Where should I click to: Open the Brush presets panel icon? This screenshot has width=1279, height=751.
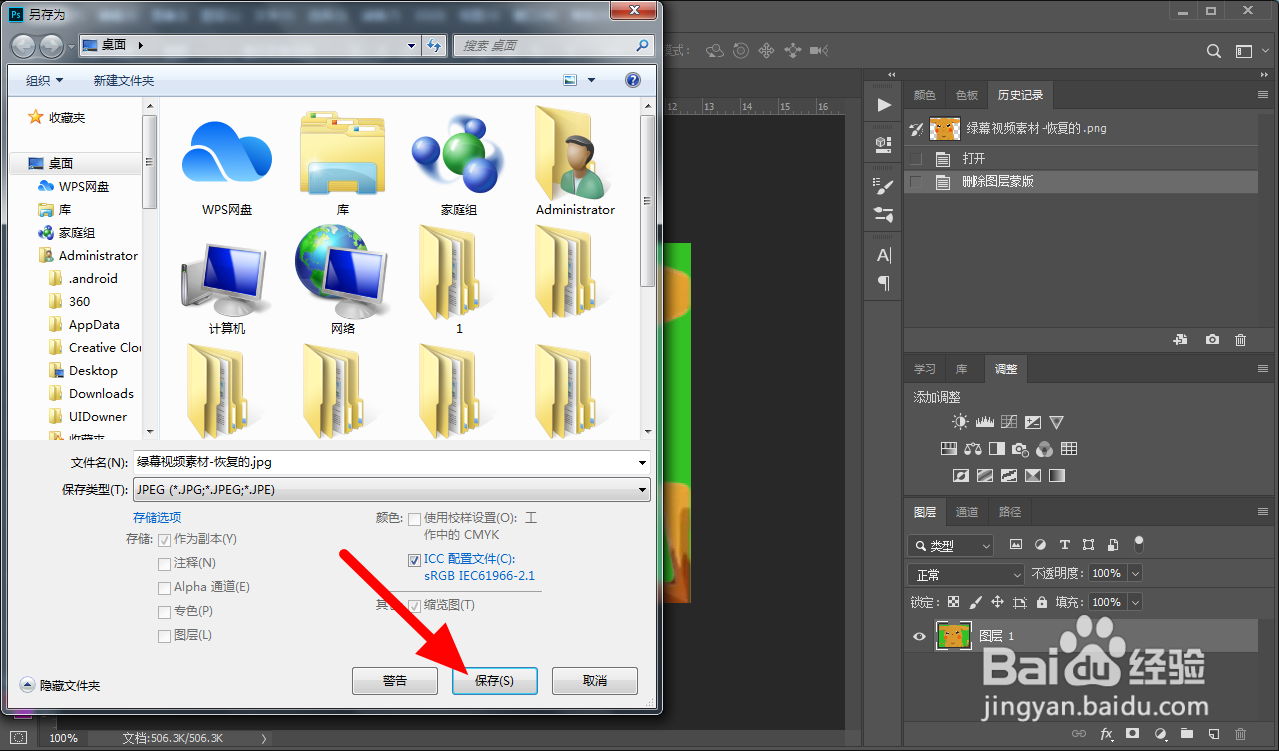click(x=883, y=214)
